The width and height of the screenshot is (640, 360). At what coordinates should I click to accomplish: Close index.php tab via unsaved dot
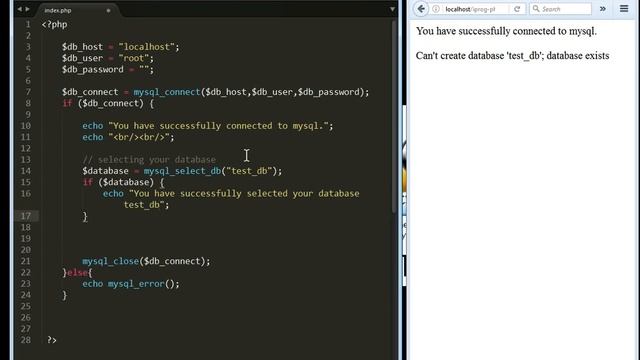[x=108, y=11]
